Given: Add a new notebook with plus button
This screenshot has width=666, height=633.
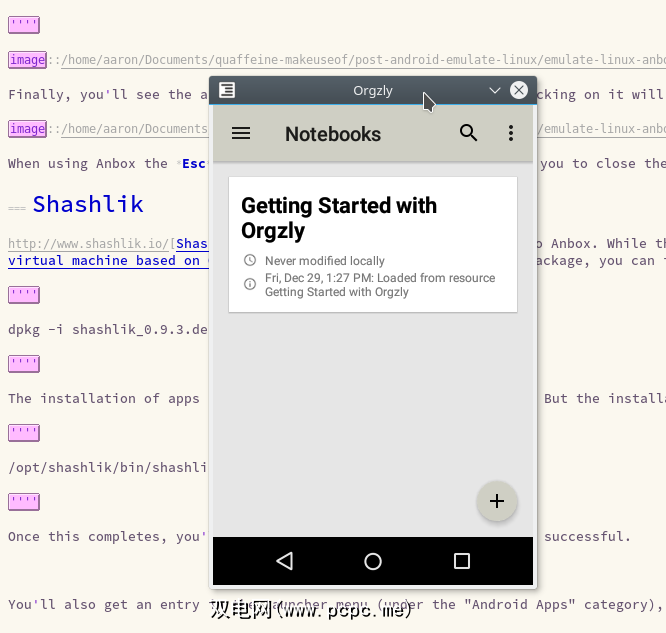Looking at the screenshot, I should [497, 501].
